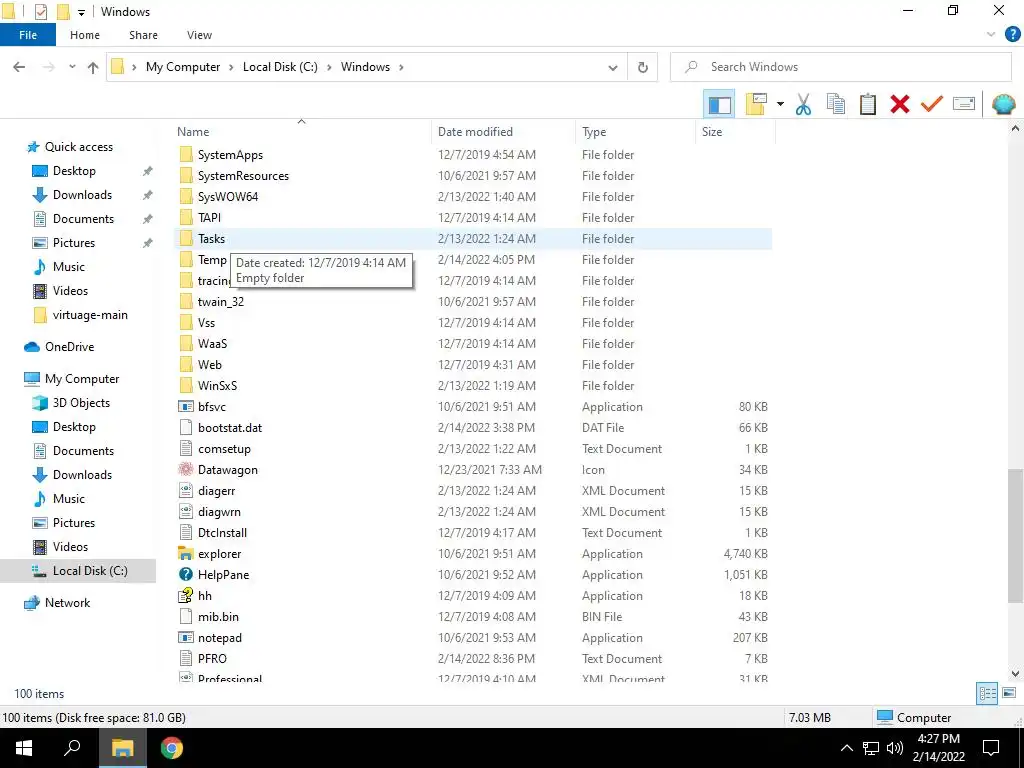Switch to Details view layout button

coord(987,693)
